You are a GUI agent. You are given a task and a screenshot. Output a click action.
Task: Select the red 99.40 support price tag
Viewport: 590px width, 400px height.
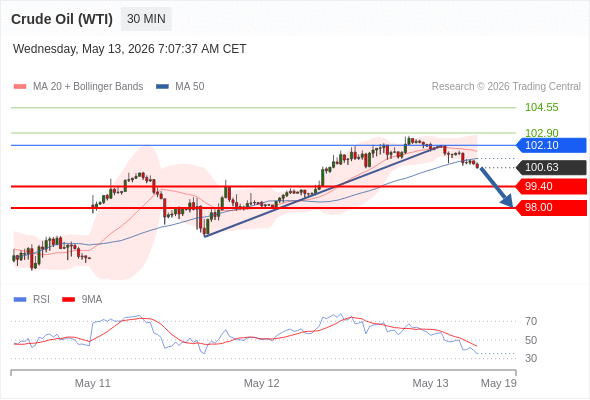click(551, 186)
